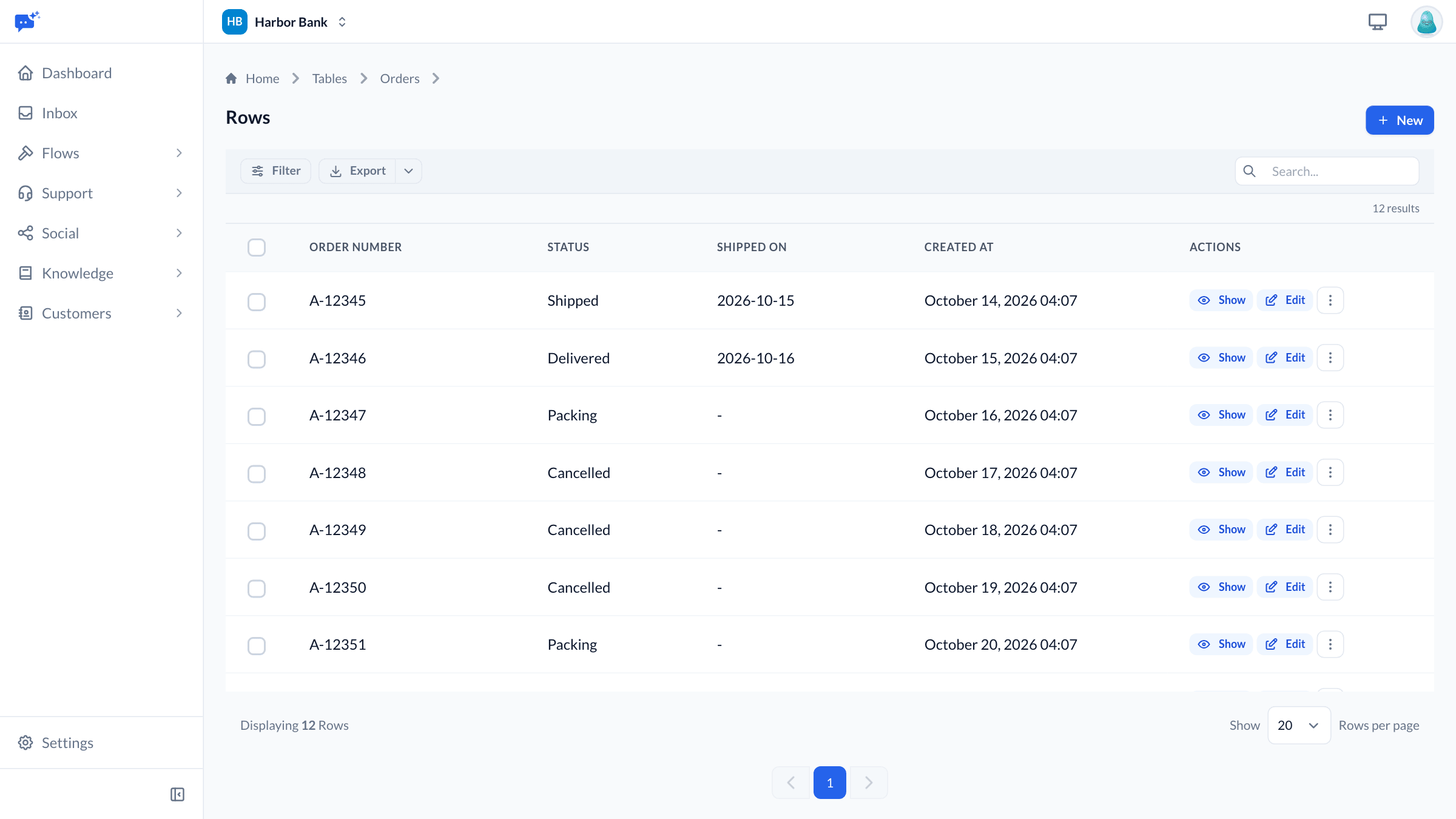Click the Home breadcrumb house icon
Viewport: 1456px width, 819px height.
[x=231, y=78]
